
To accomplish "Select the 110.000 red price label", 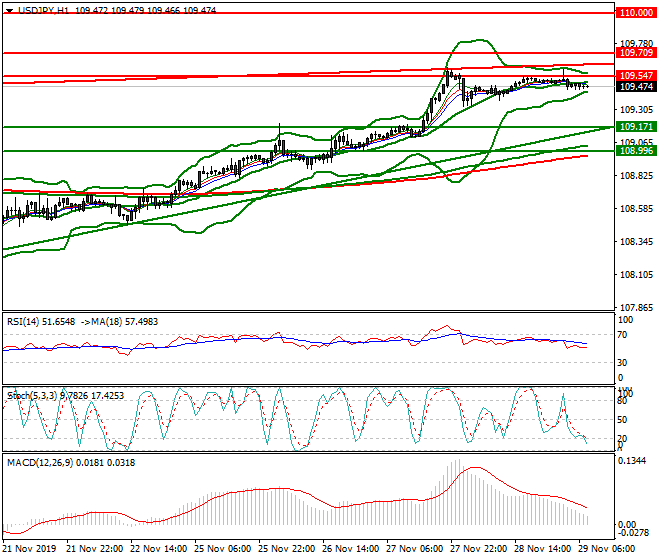I will (x=636, y=13).
